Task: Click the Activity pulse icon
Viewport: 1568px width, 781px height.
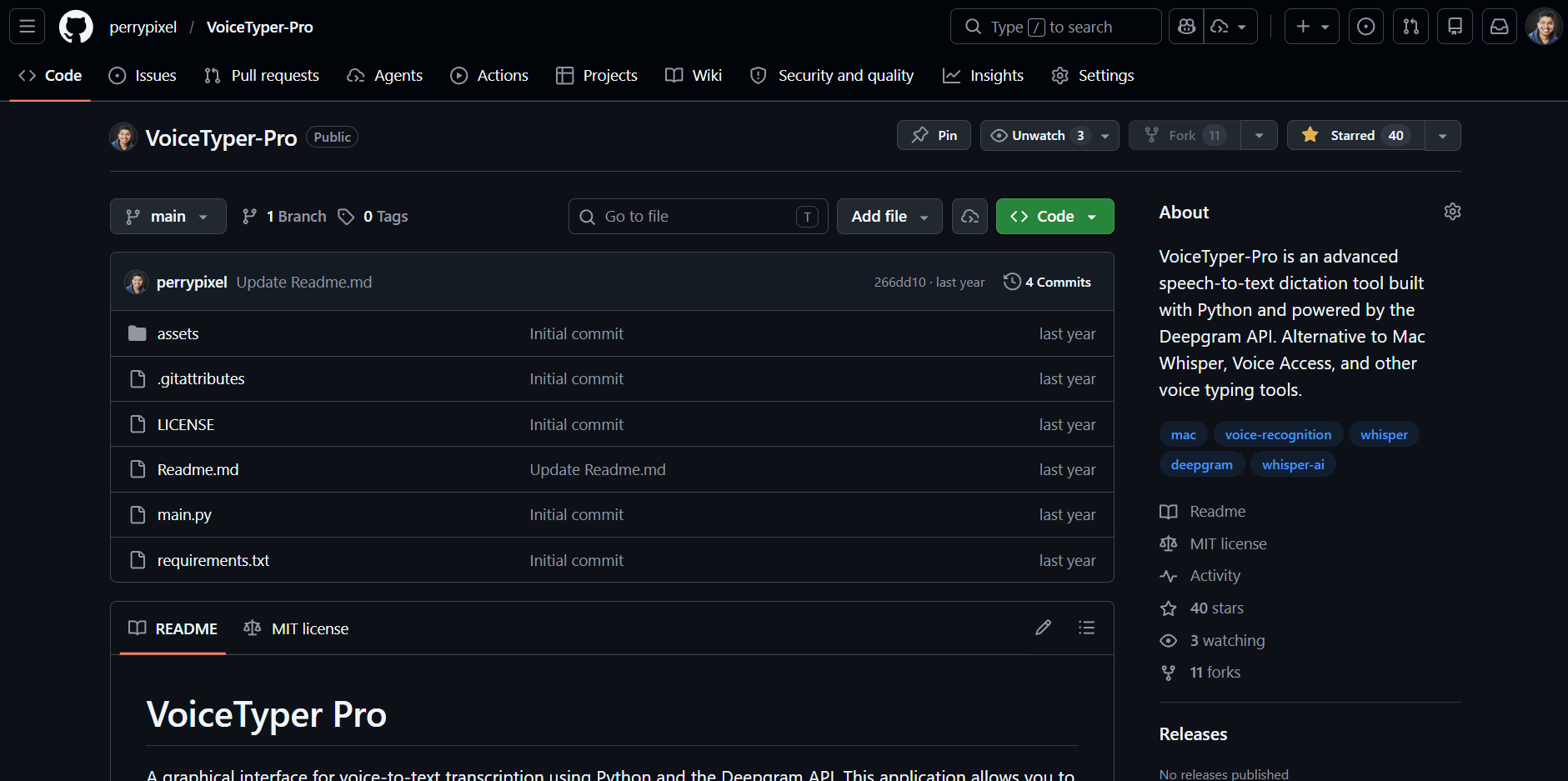Action: click(x=1169, y=576)
